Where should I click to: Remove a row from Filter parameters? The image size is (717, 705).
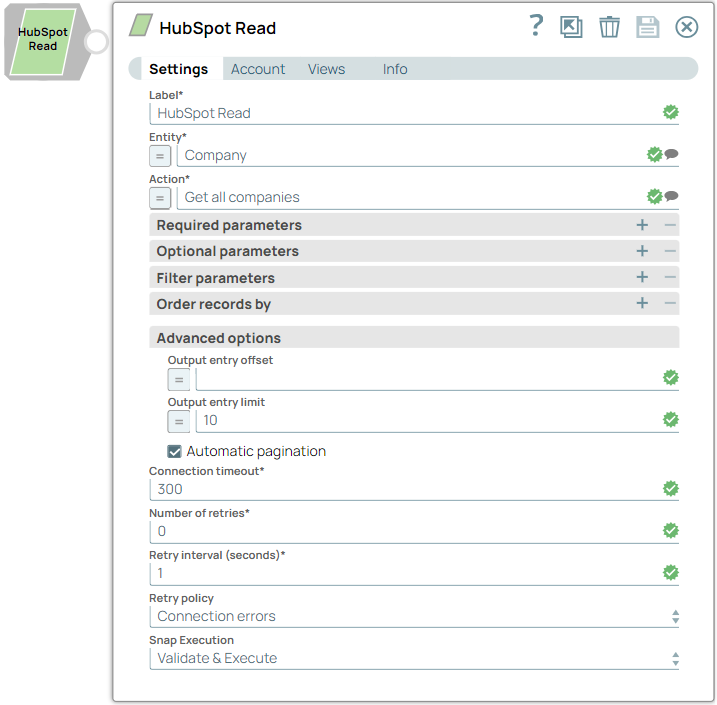670,277
